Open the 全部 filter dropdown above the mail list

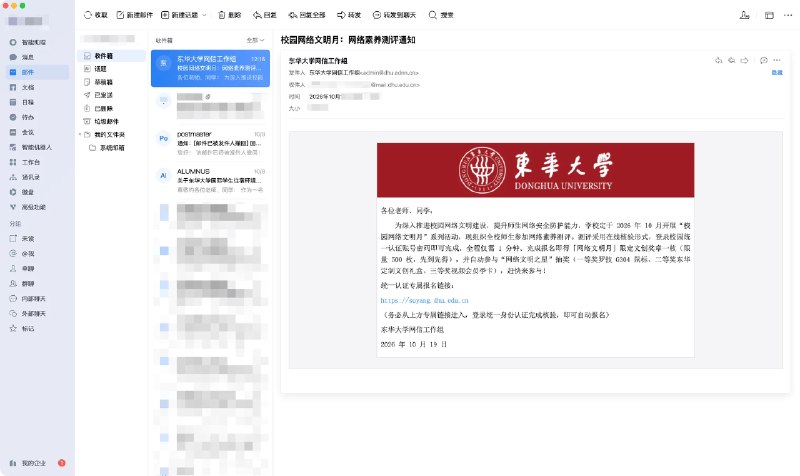click(x=256, y=40)
